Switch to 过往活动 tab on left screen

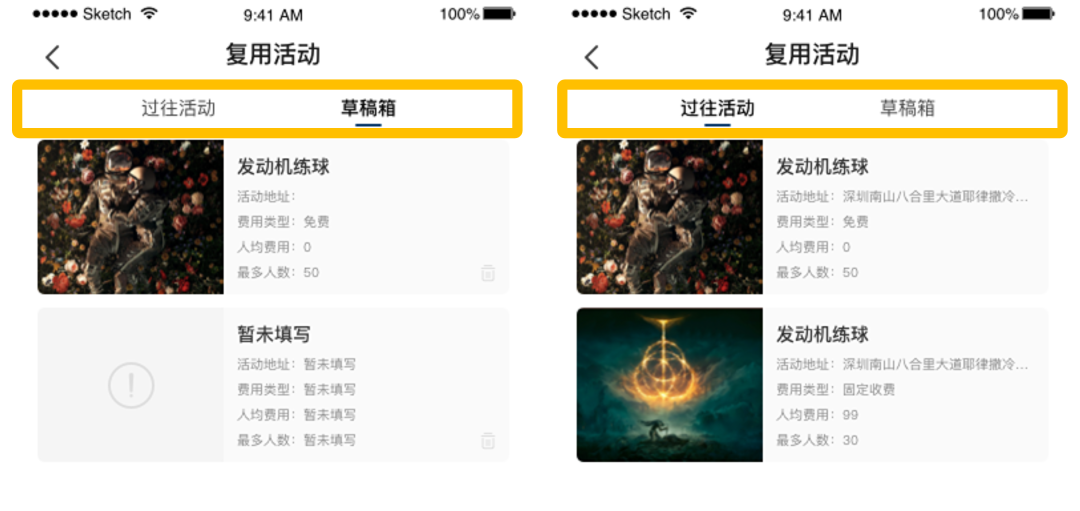[x=178, y=108]
